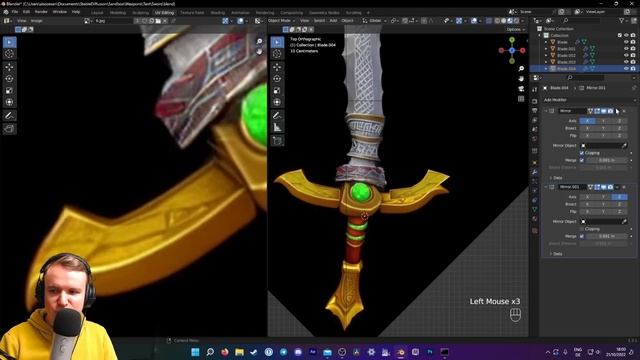Select the Move tool in the 3D viewport toolbar
This screenshot has width=640, height=360.
[277, 67]
